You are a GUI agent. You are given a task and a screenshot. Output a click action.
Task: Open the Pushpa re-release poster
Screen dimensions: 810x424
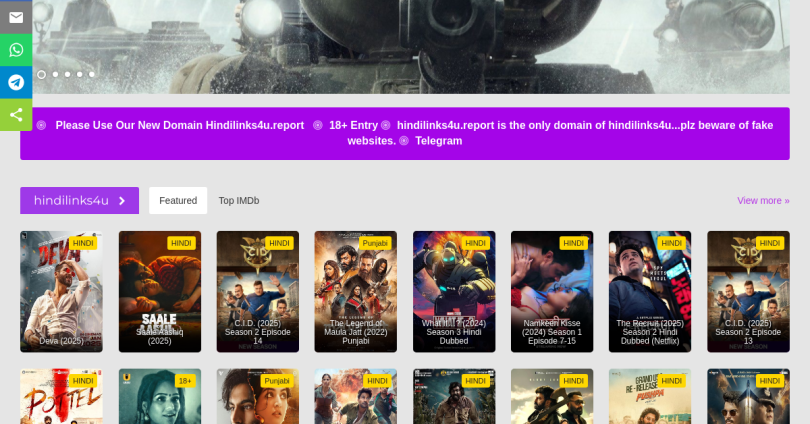pyautogui.click(x=650, y=397)
